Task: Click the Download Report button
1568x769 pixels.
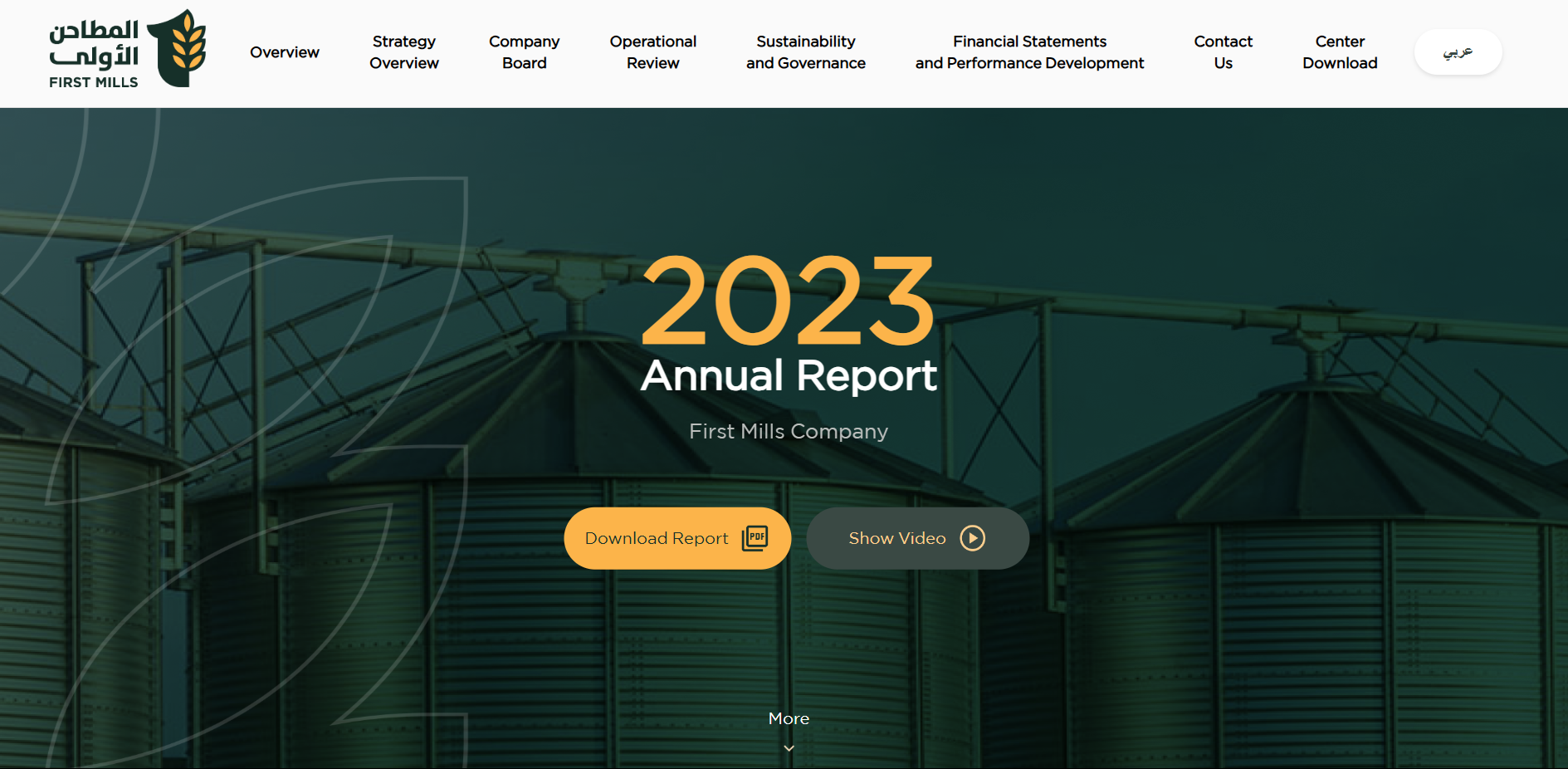Action: [677, 538]
